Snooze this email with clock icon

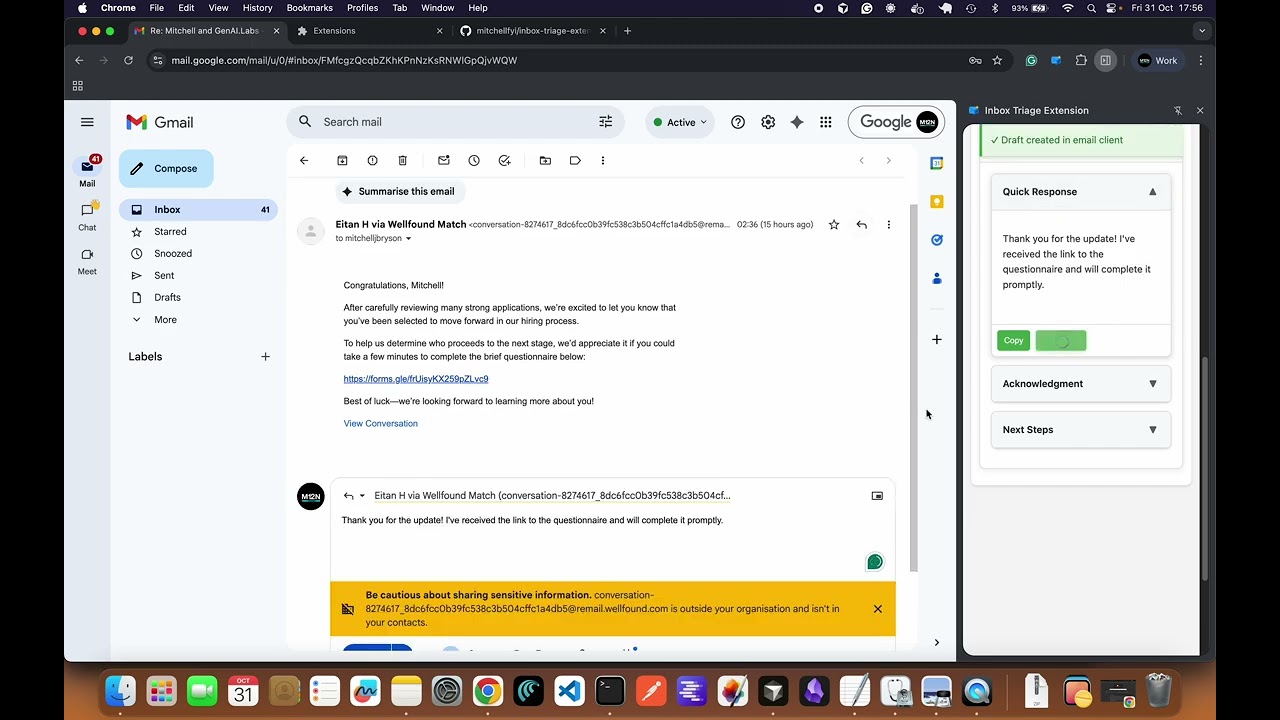coord(474,160)
